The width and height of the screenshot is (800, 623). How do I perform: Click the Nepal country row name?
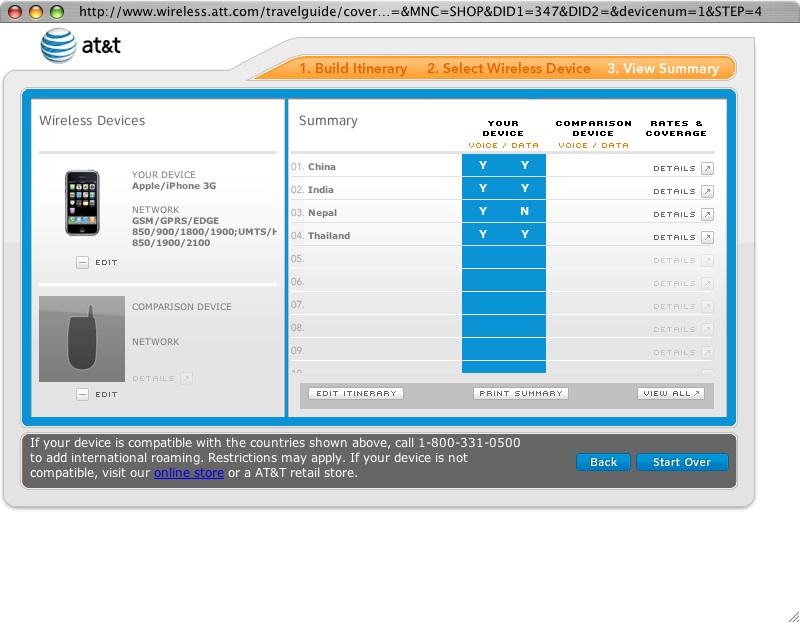322,213
